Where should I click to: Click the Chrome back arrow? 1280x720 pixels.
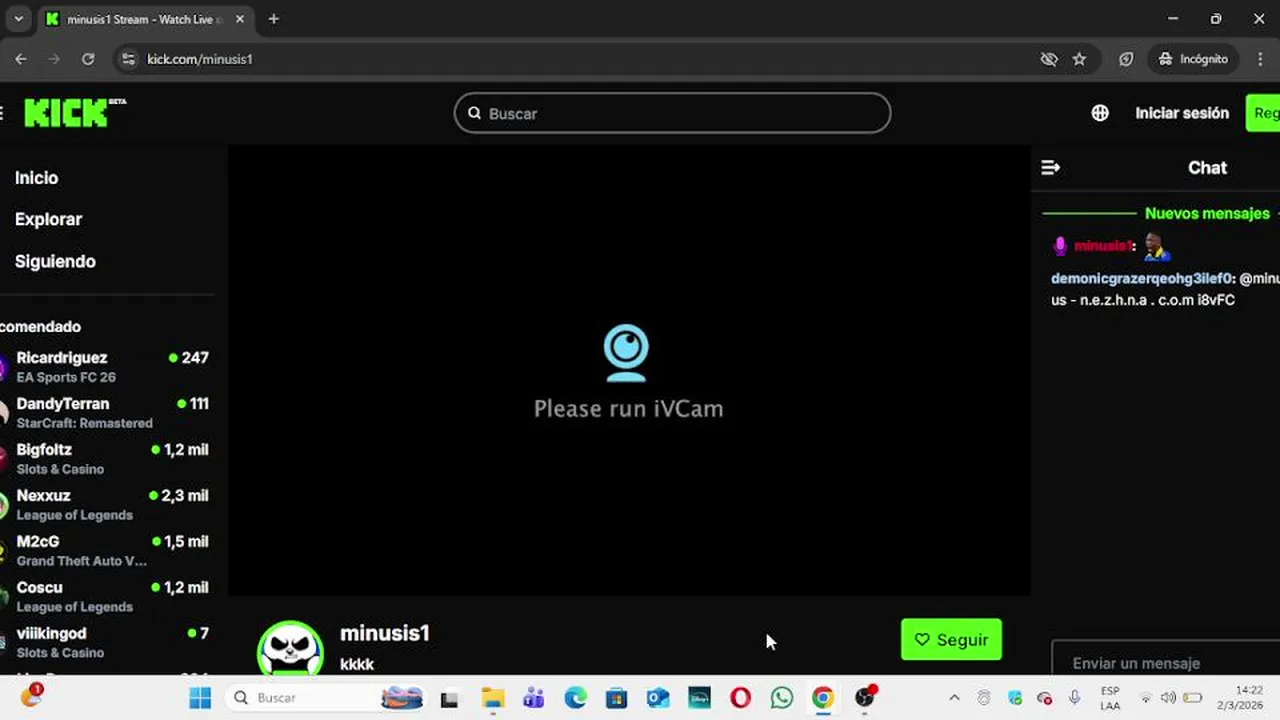(x=21, y=59)
